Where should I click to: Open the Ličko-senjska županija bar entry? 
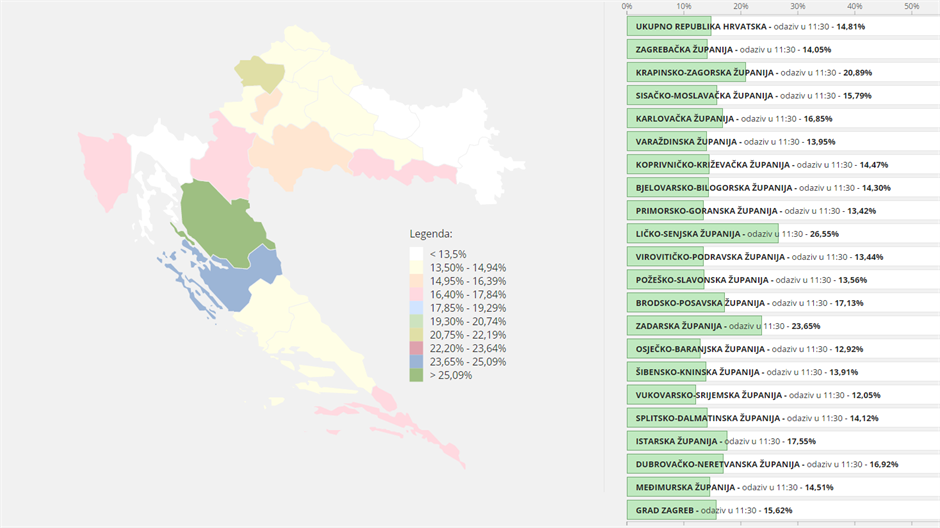[702, 234]
